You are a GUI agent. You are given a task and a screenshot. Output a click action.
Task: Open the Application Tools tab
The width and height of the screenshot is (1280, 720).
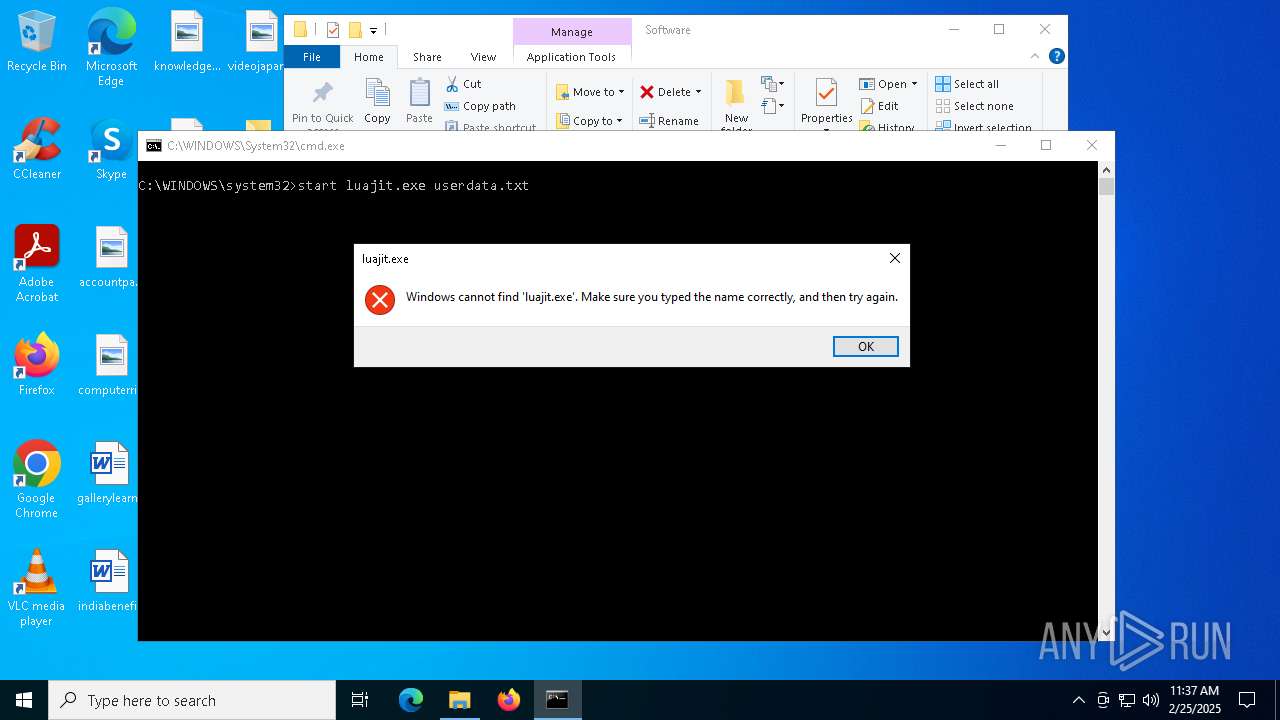coord(571,57)
